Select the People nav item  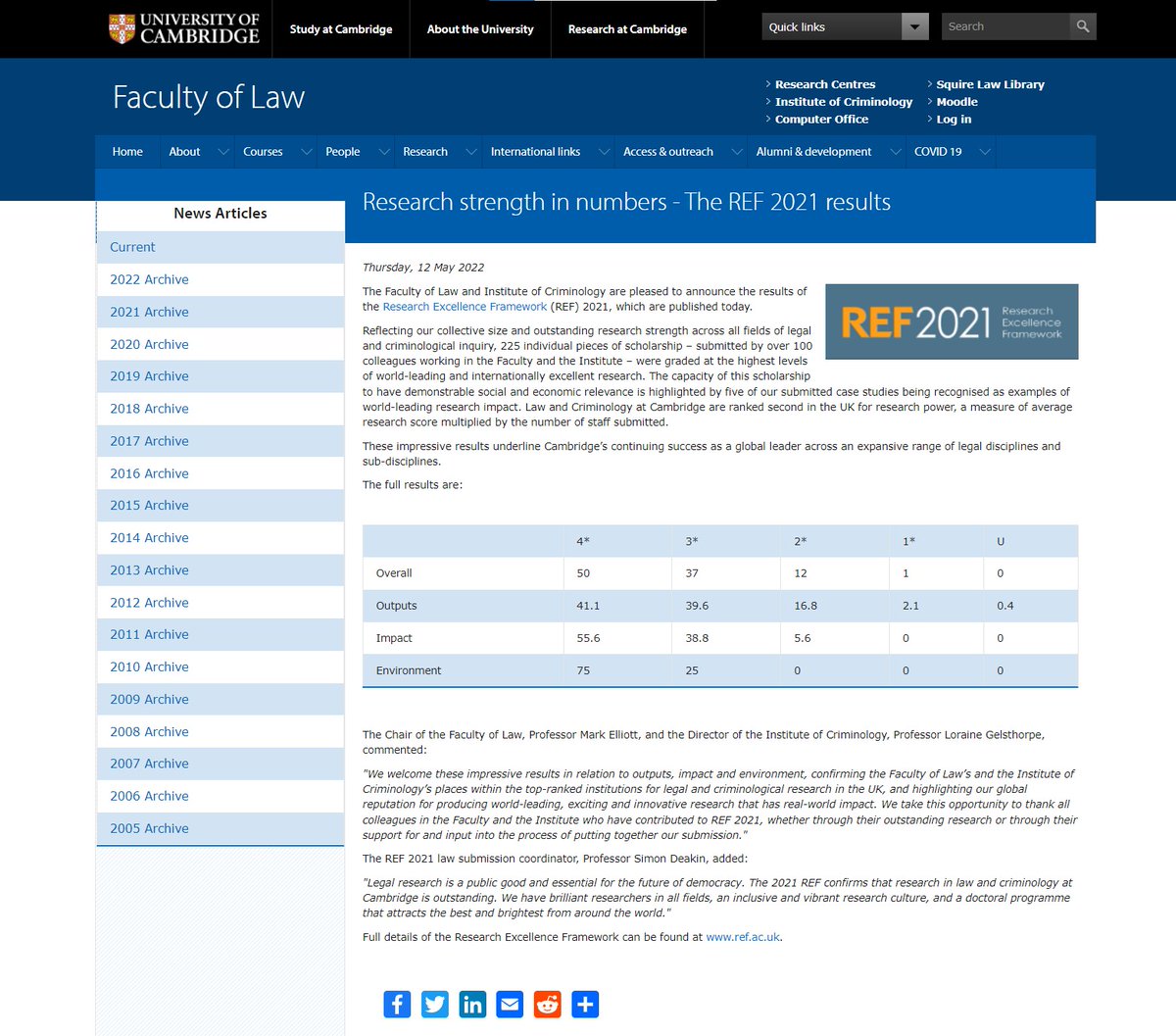[343, 152]
